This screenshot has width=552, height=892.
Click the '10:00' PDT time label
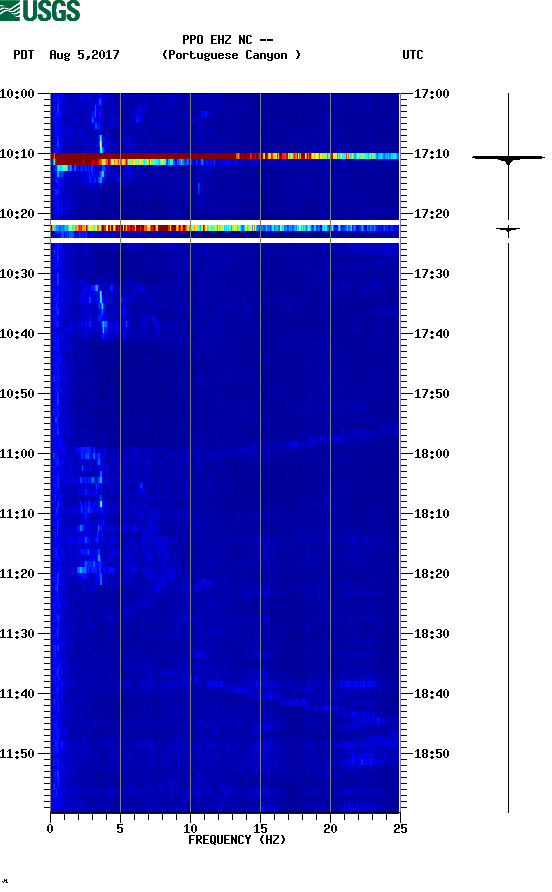coord(18,94)
